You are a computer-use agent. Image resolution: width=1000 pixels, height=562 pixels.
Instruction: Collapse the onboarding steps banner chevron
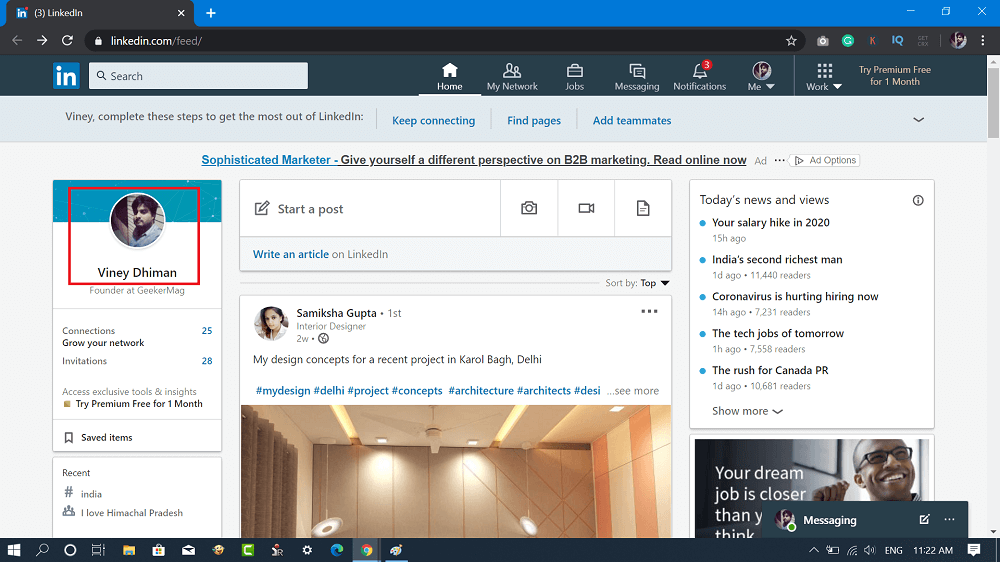918,119
